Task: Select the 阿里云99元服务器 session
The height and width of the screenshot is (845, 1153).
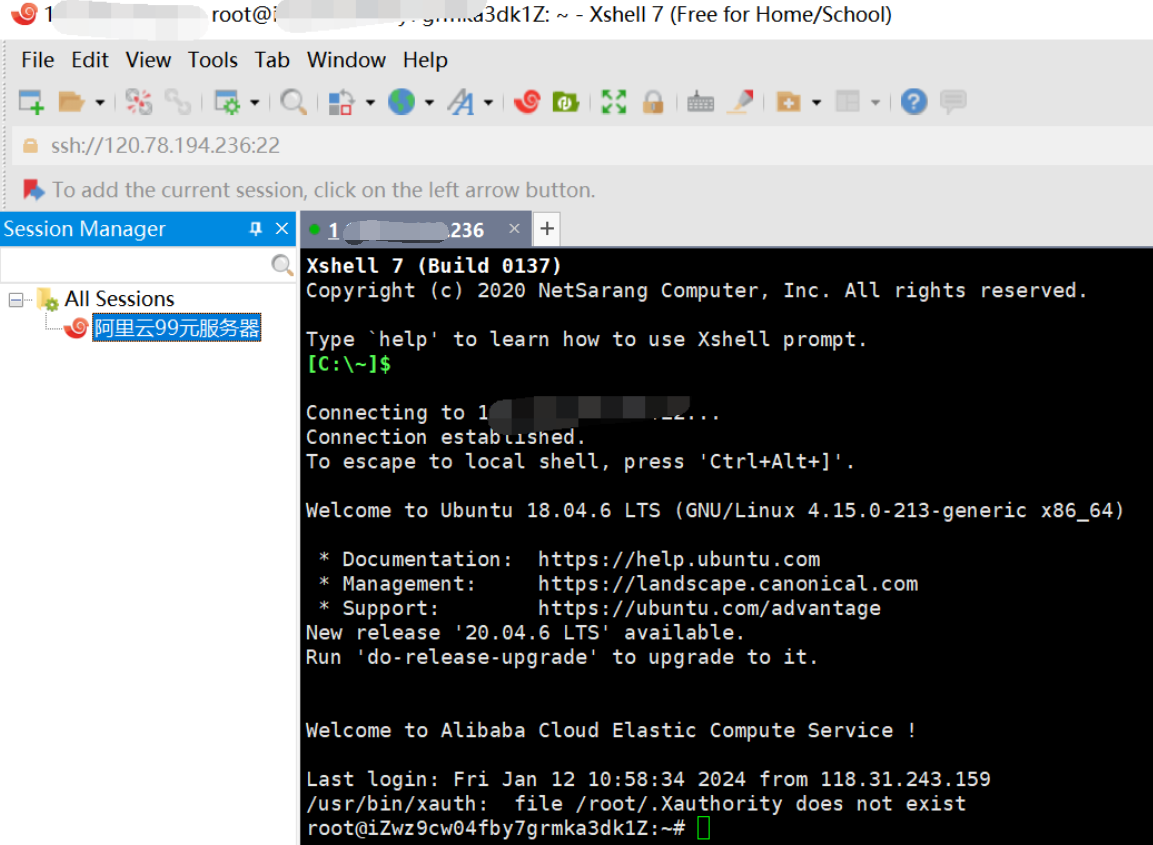Action: 176,327
